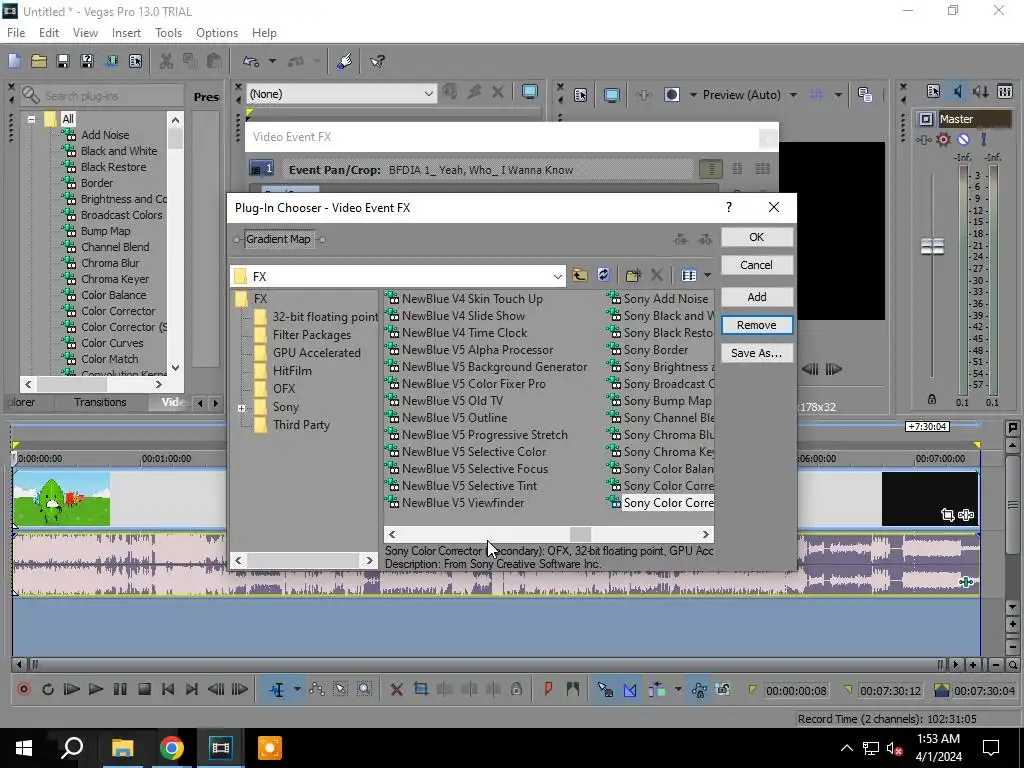Viewport: 1024px width, 768px height.
Task: Open File Explorer from the taskbar
Action: pyautogui.click(x=122, y=748)
